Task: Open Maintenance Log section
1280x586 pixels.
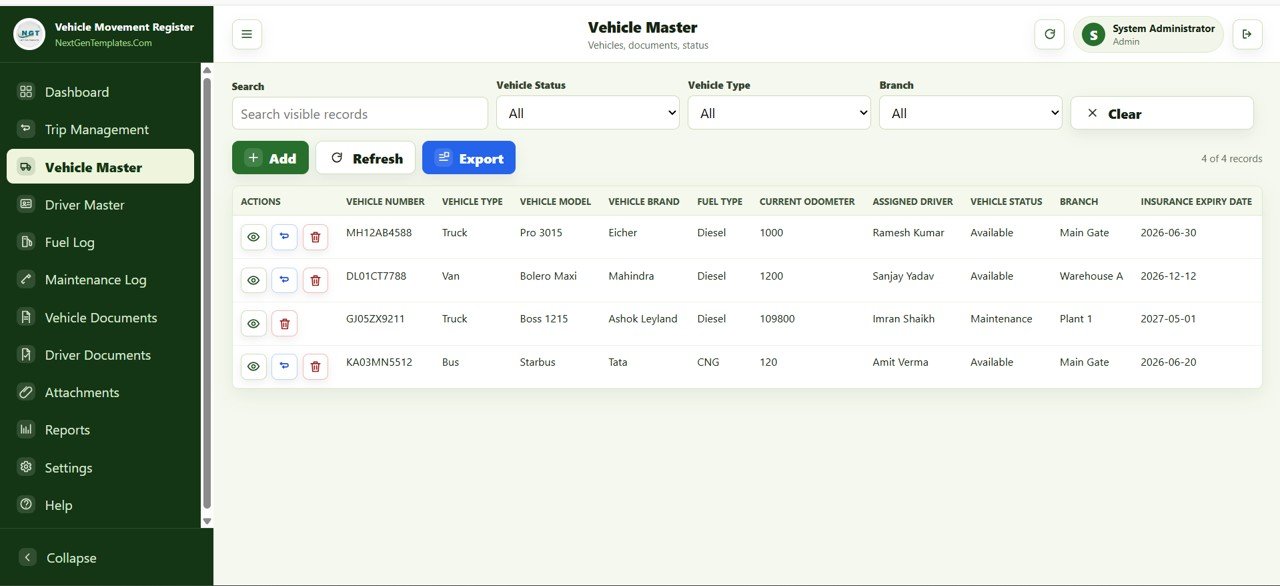Action: coord(100,279)
